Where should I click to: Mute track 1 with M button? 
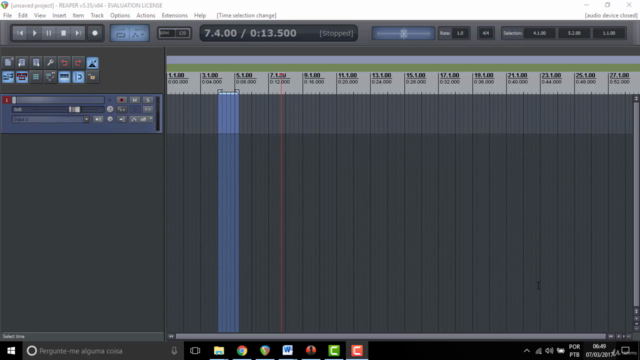135,100
